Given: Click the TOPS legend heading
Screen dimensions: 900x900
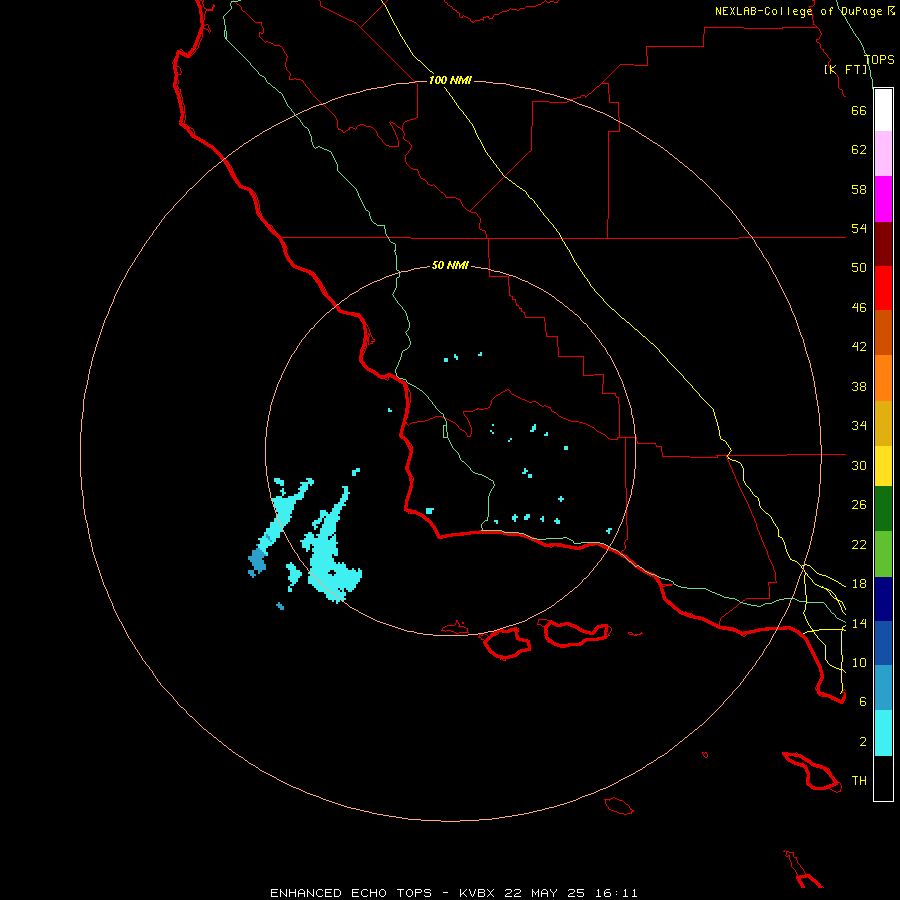Looking at the screenshot, I should point(879,59).
